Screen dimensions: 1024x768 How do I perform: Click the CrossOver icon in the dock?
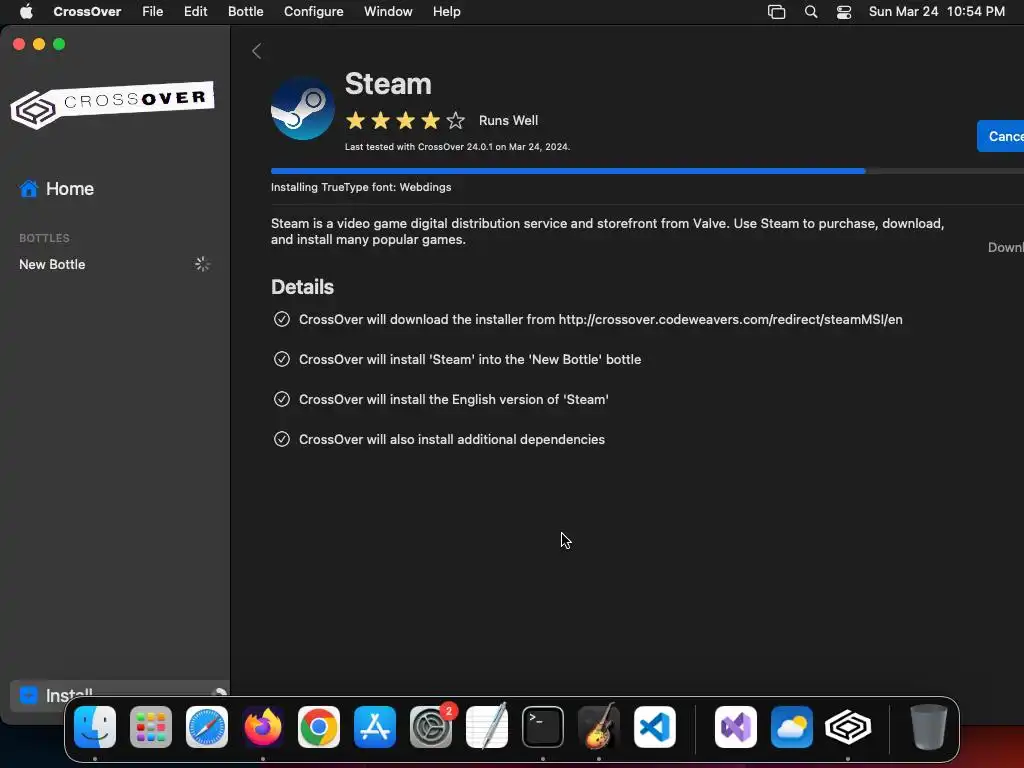click(848, 726)
